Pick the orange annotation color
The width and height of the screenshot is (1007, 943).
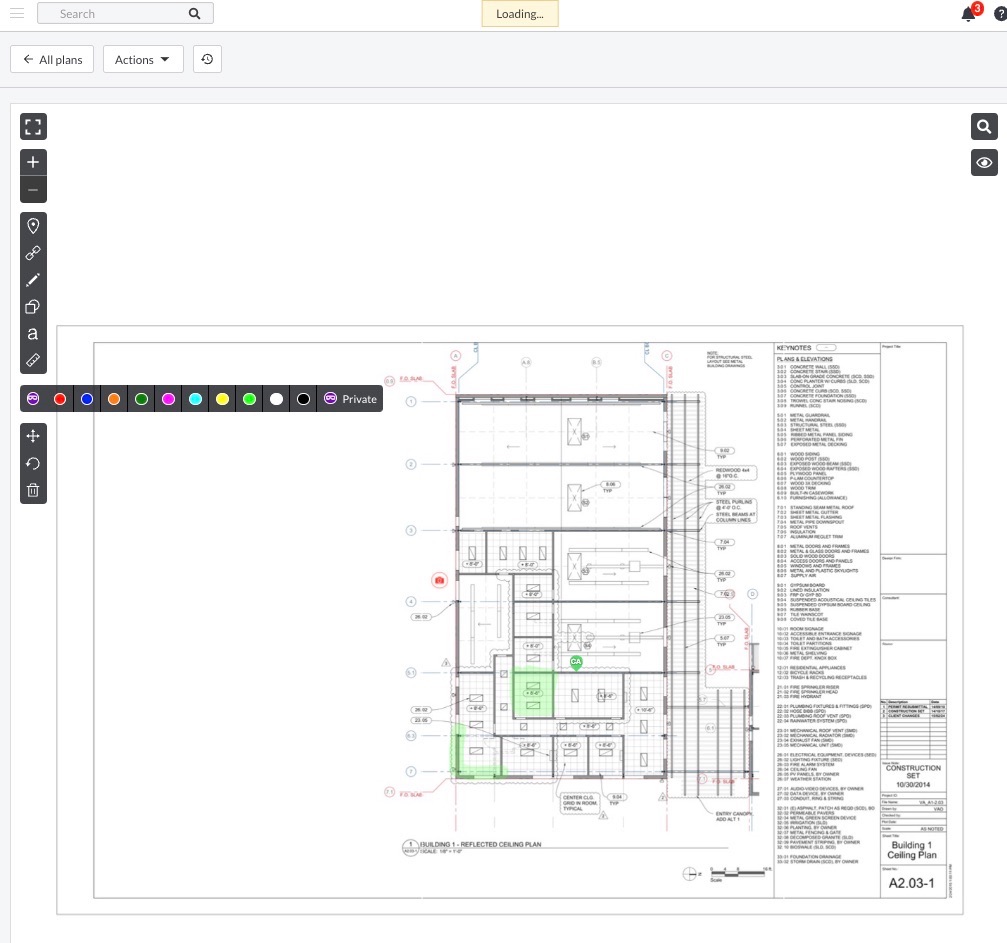pos(114,399)
